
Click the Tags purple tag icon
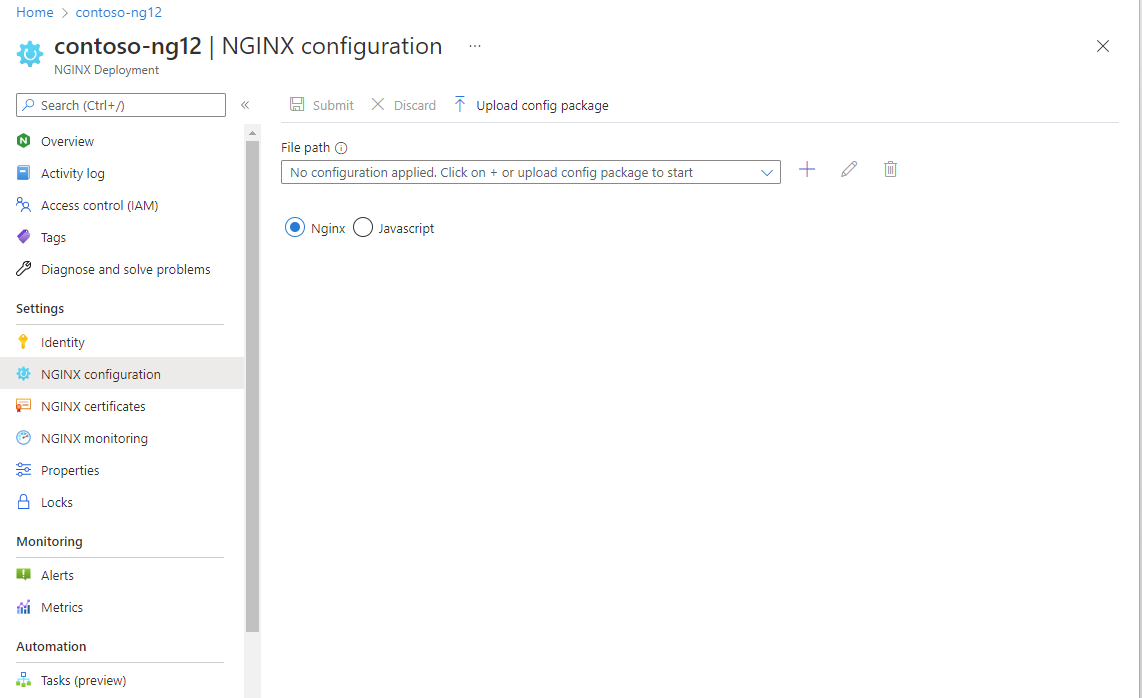23,237
